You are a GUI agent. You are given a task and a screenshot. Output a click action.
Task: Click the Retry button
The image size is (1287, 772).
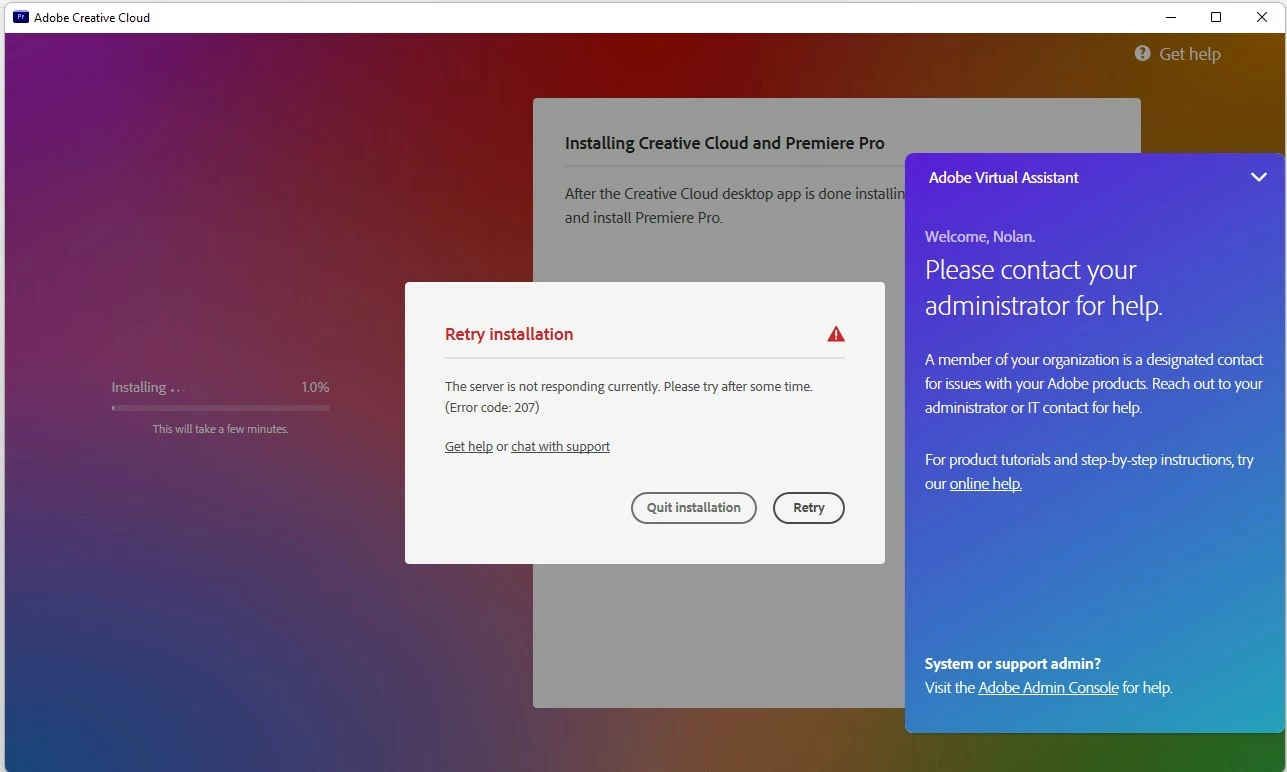809,508
